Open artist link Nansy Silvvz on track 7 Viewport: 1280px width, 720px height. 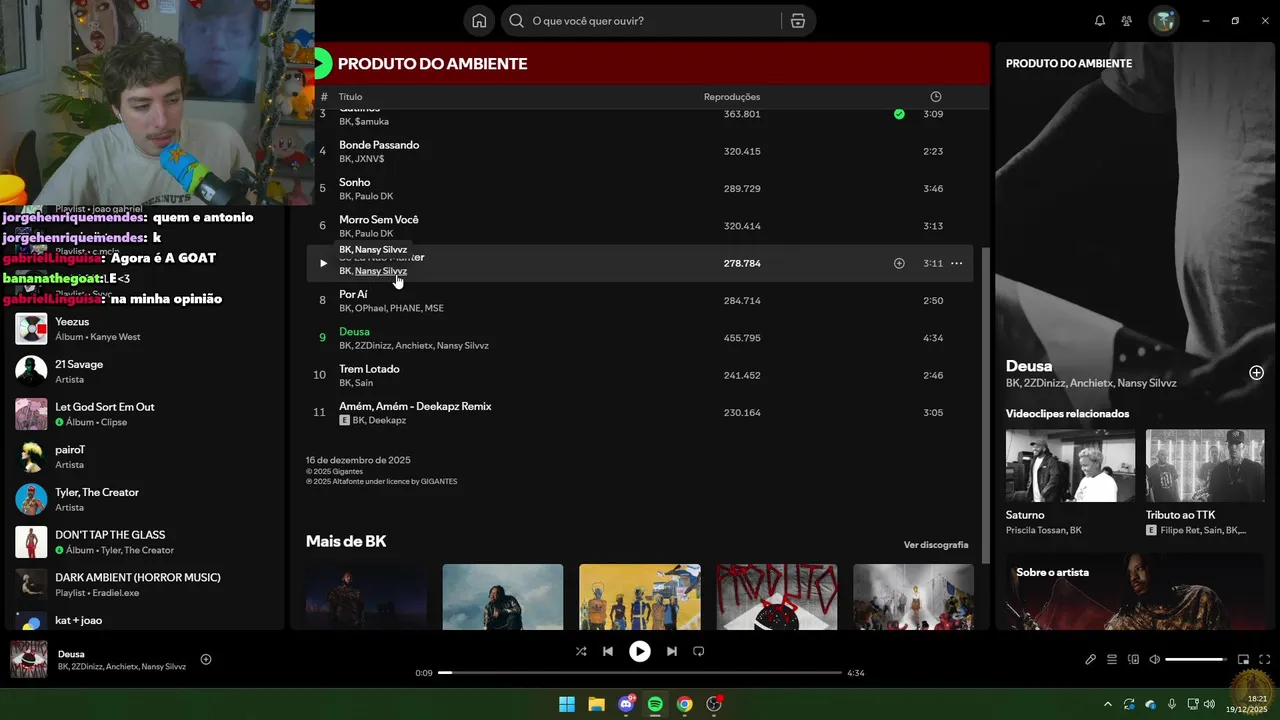(381, 271)
